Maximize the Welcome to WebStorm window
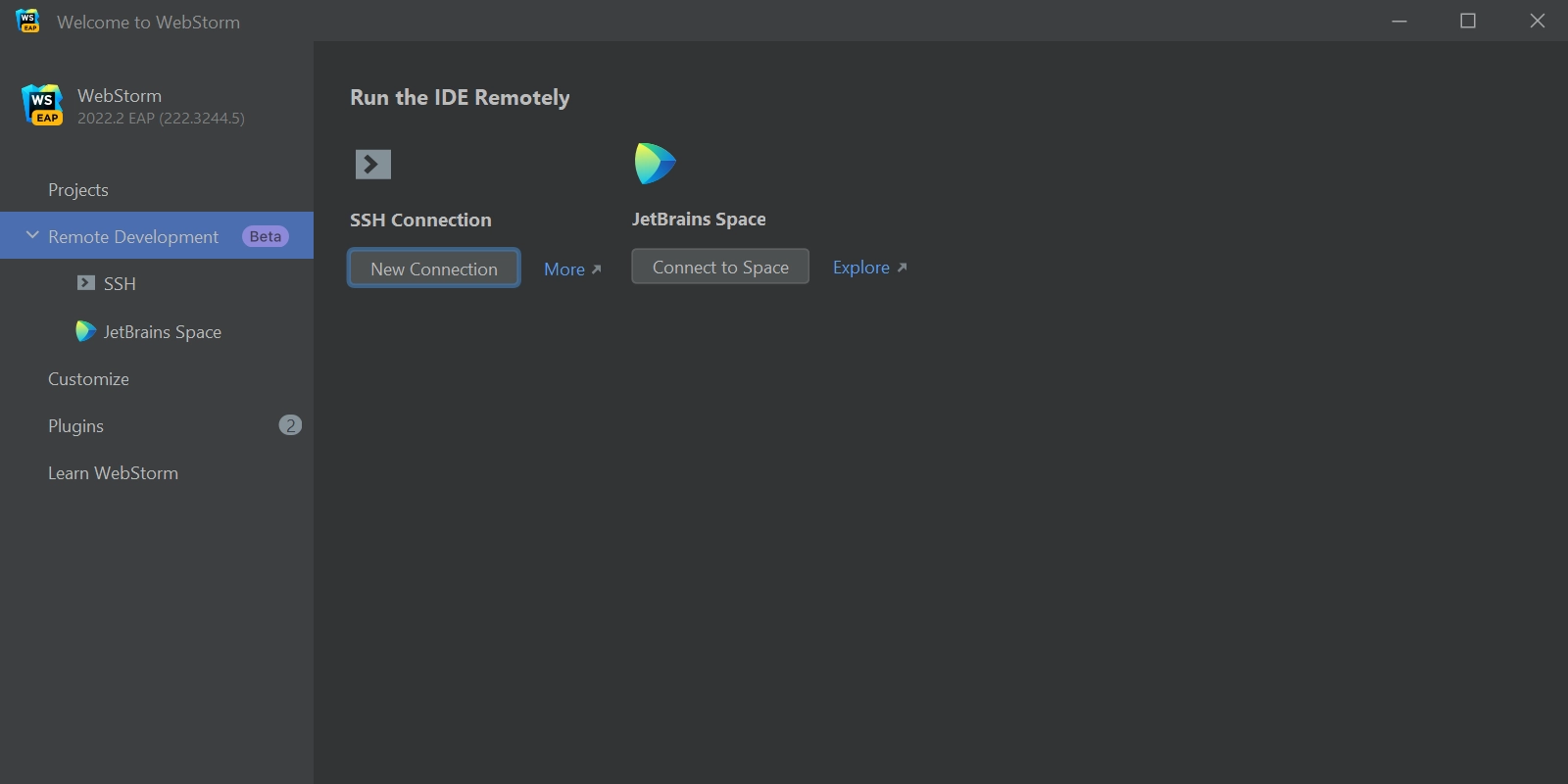1568x784 pixels. (x=1468, y=21)
